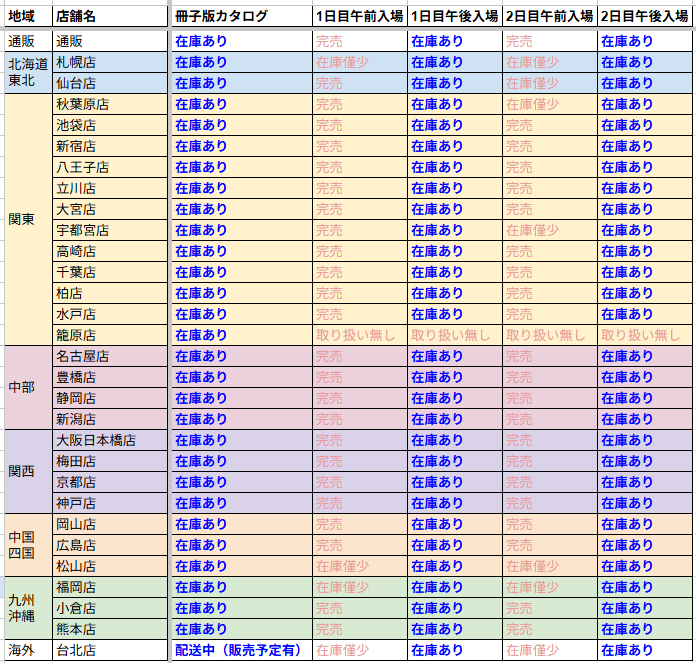This screenshot has width=696, height=663.
Task: Click the 立川店 store name cell
Action: [x=110, y=188]
